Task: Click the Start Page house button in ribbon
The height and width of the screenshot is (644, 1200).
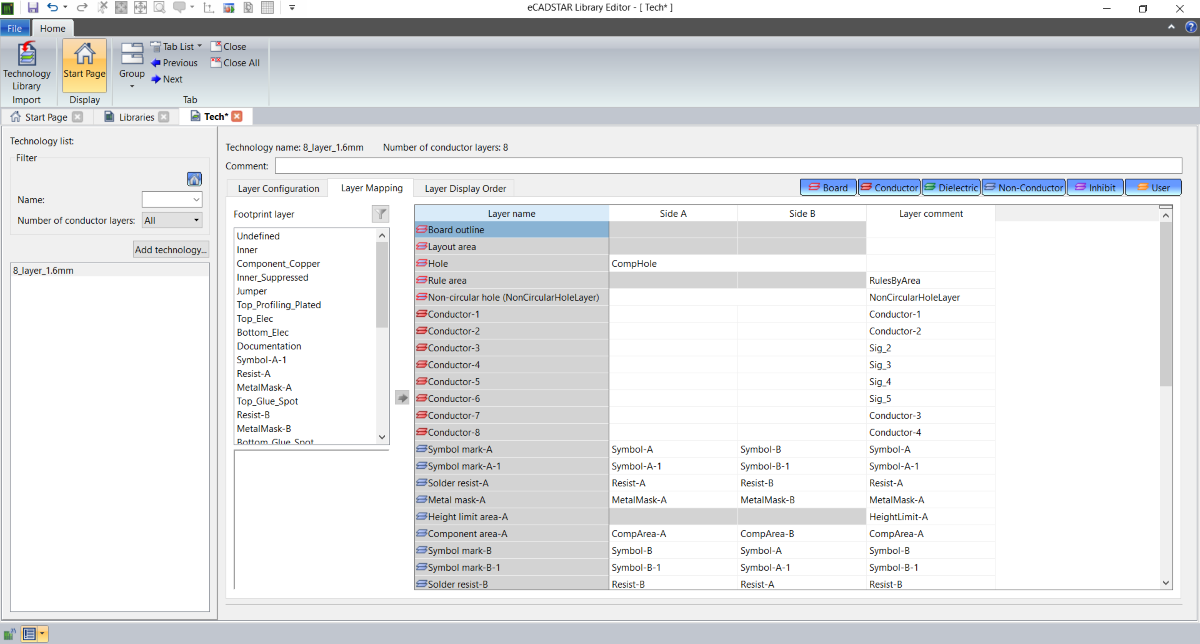Action: click(84, 66)
